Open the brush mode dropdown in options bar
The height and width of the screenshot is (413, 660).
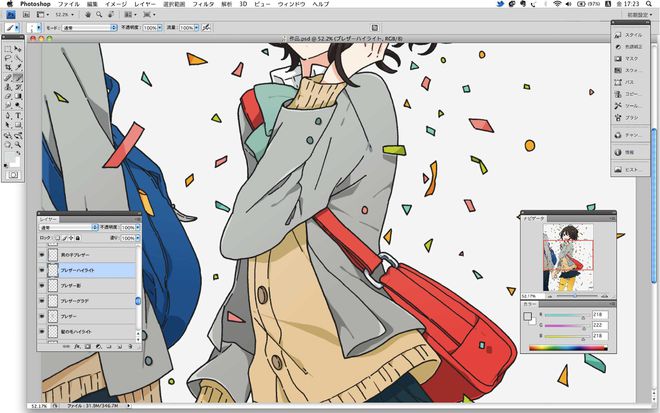click(x=89, y=27)
